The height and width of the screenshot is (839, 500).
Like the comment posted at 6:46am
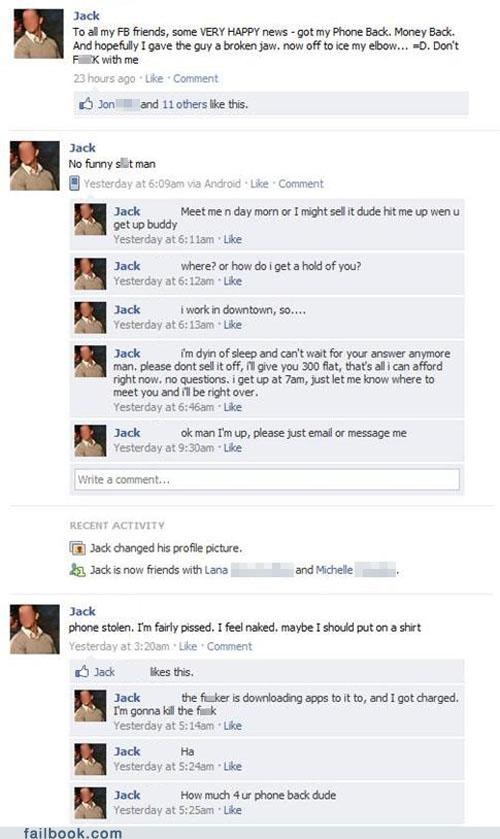point(232,407)
